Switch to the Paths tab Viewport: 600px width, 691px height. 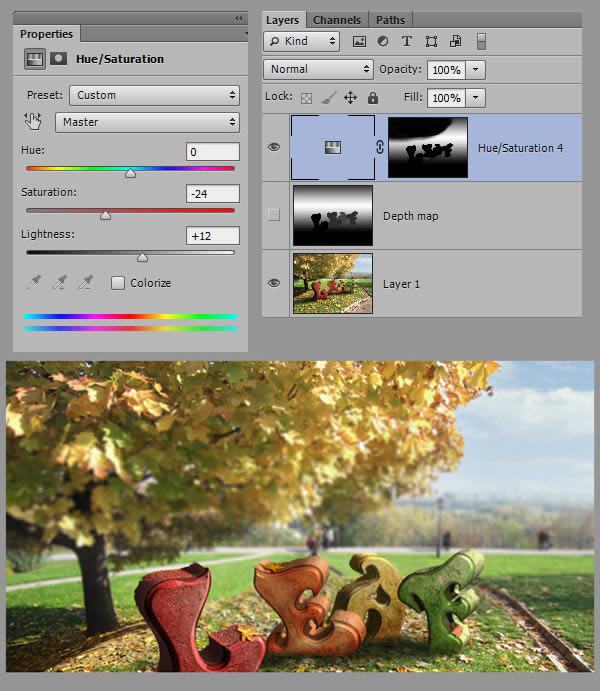390,20
